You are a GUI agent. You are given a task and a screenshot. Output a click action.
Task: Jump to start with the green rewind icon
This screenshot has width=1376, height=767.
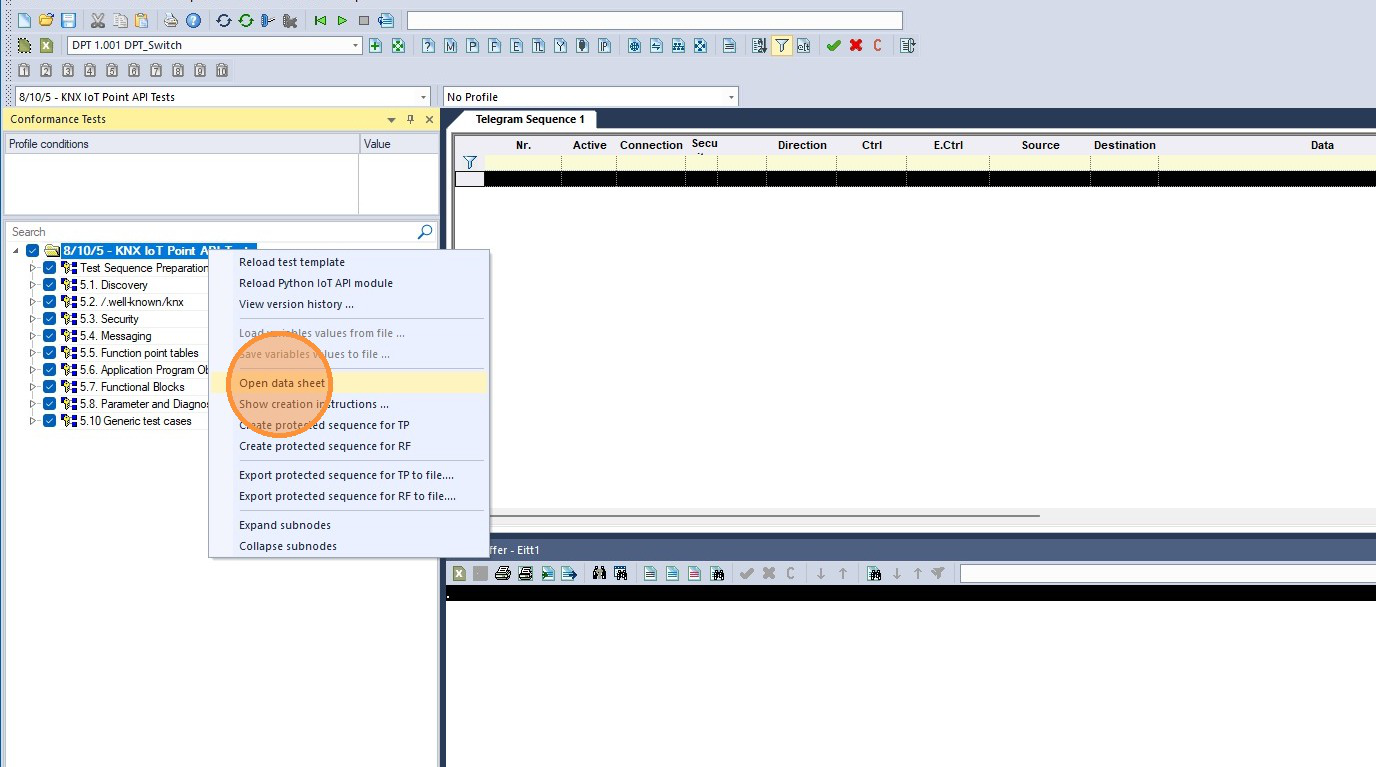[x=320, y=20]
